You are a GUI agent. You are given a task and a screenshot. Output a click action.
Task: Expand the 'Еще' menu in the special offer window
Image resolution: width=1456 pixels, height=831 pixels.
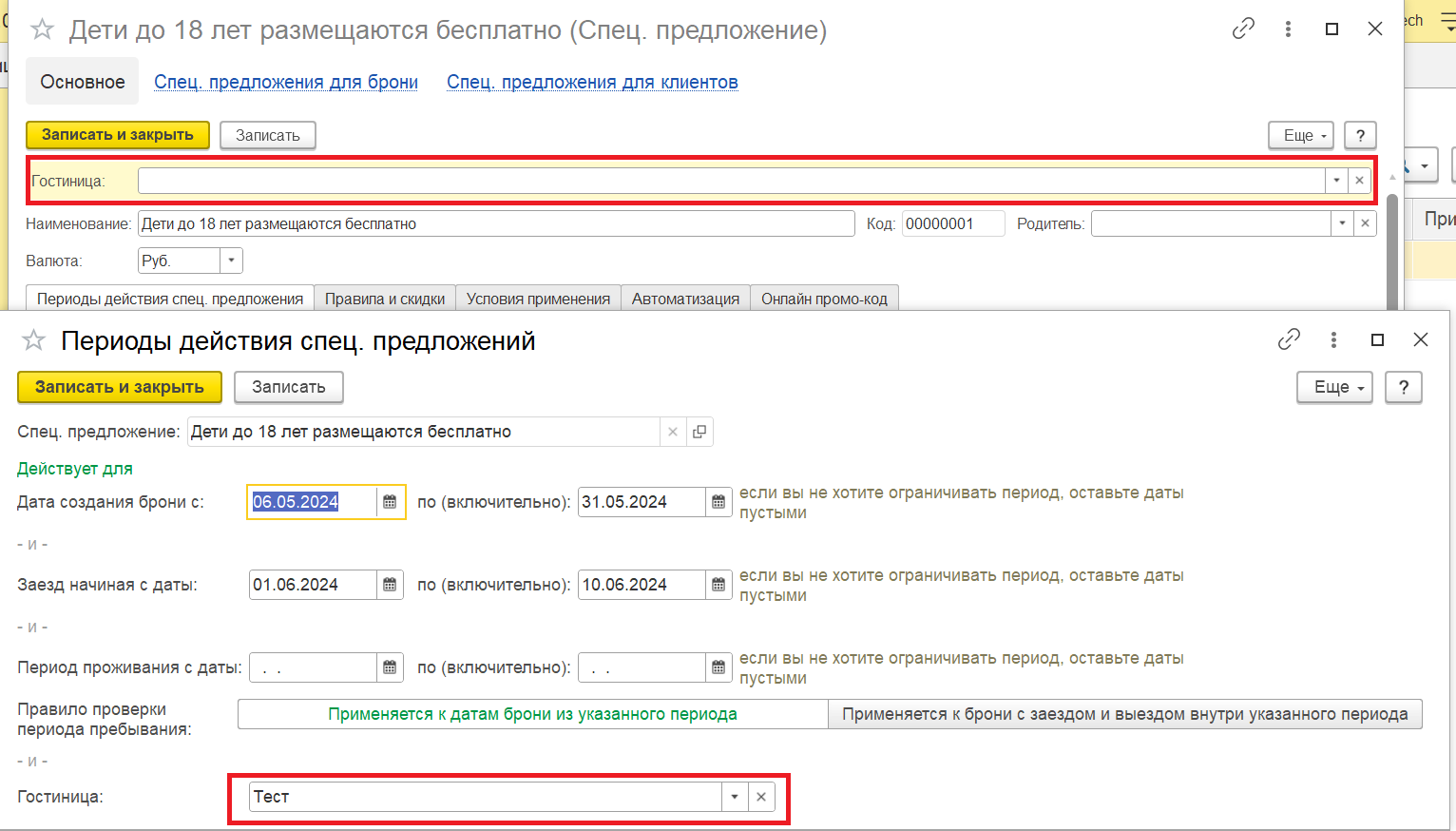(1301, 135)
